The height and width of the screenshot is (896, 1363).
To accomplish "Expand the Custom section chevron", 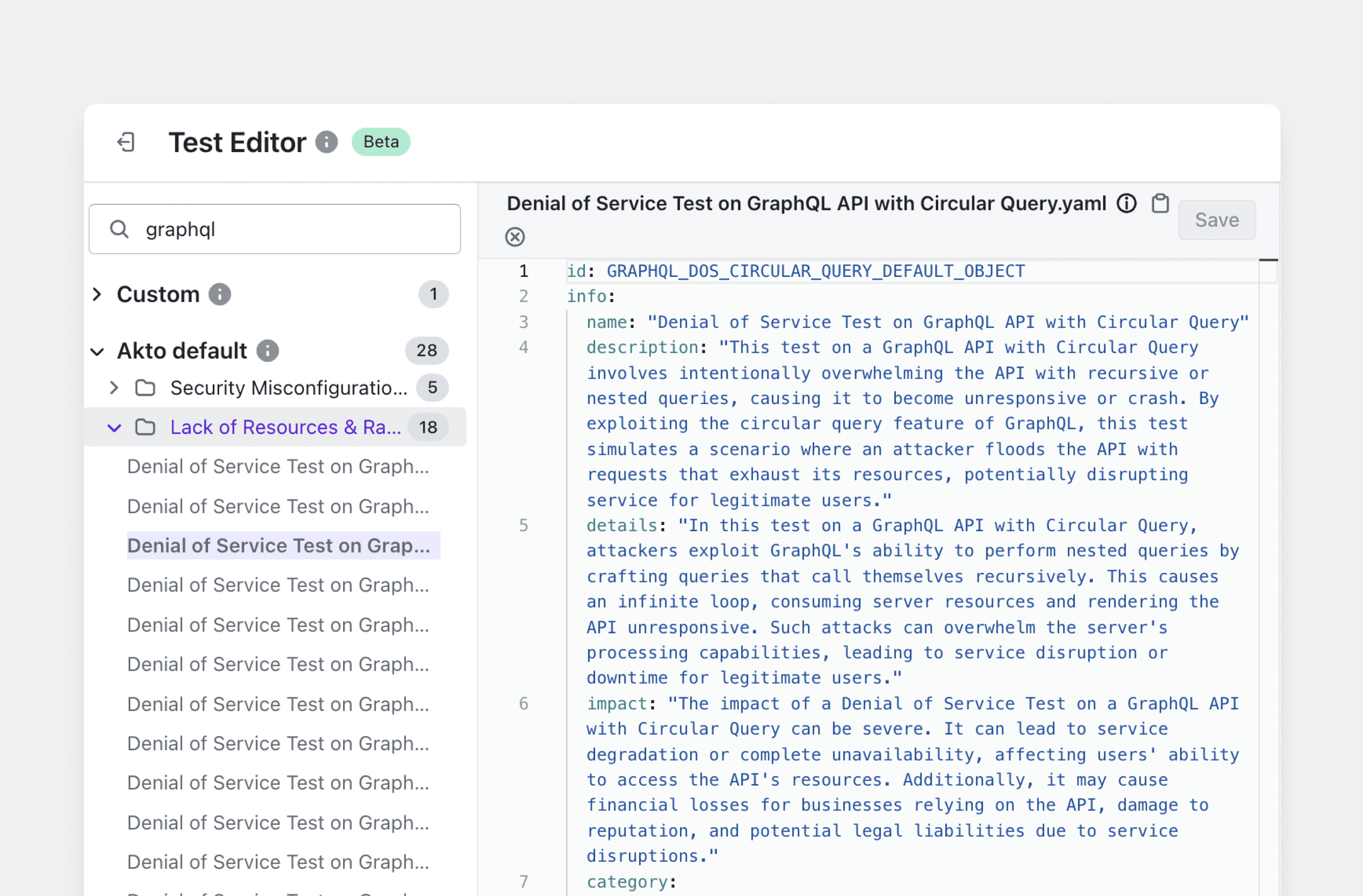I will coord(97,294).
